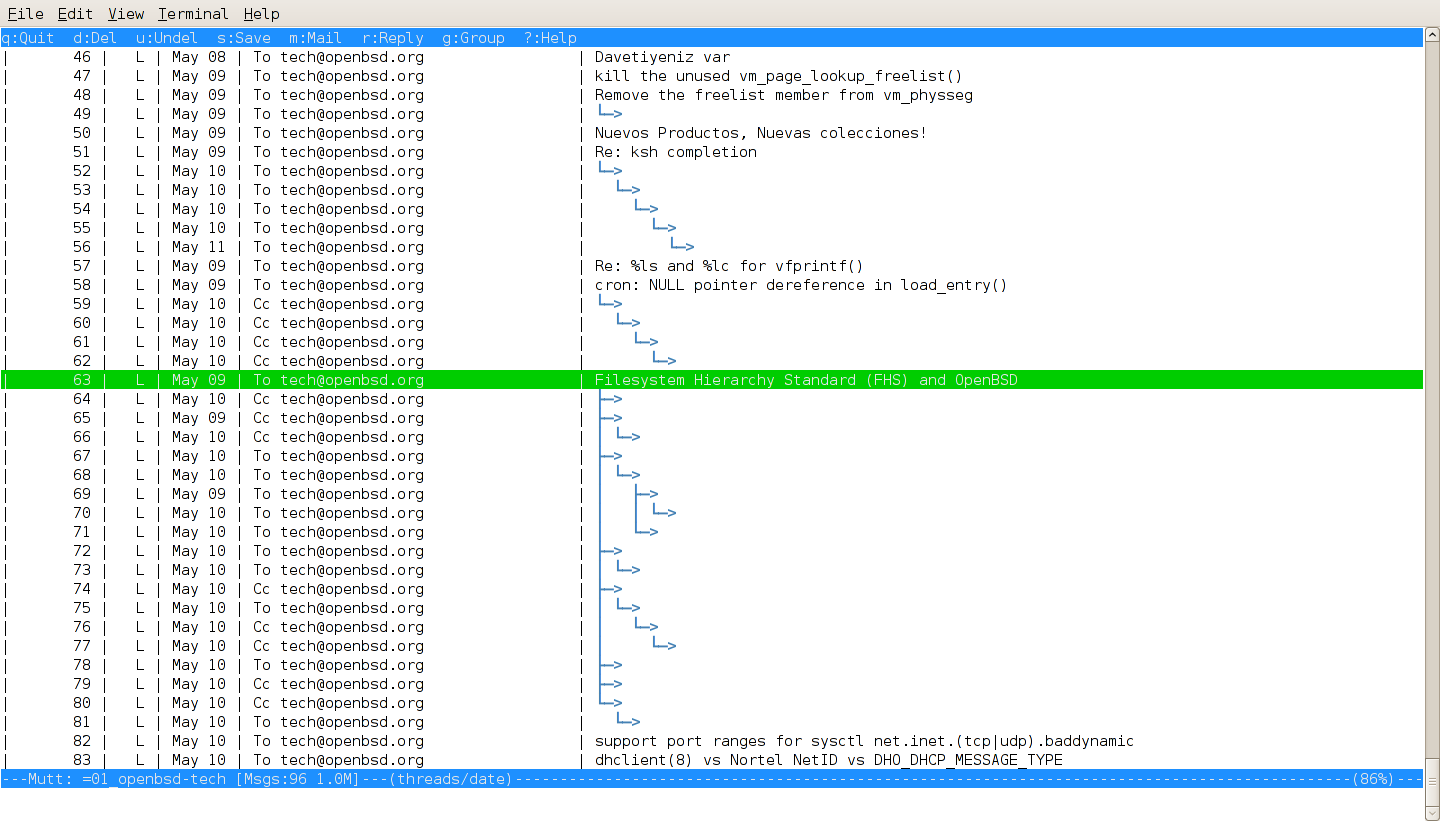1440x821 pixels.
Task: Click thread reply arrow on message 77
Action: click(x=663, y=646)
